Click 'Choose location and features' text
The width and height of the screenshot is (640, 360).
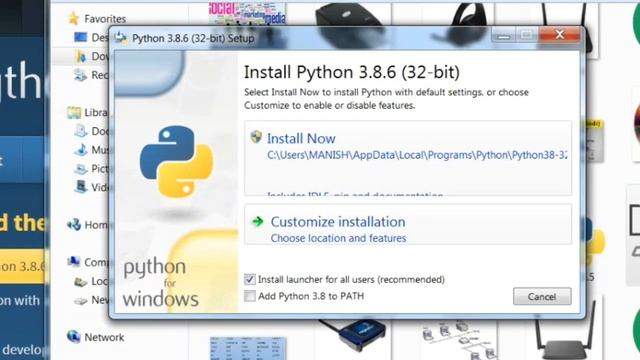coord(338,238)
